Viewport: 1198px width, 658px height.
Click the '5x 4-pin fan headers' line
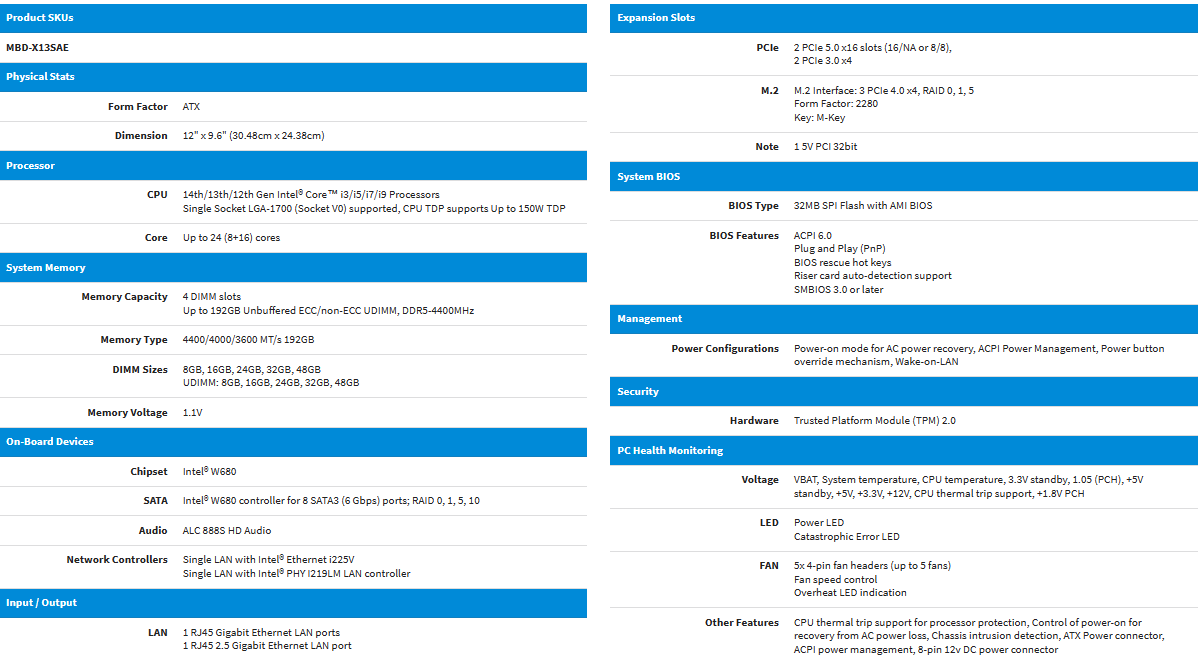[x=873, y=566]
